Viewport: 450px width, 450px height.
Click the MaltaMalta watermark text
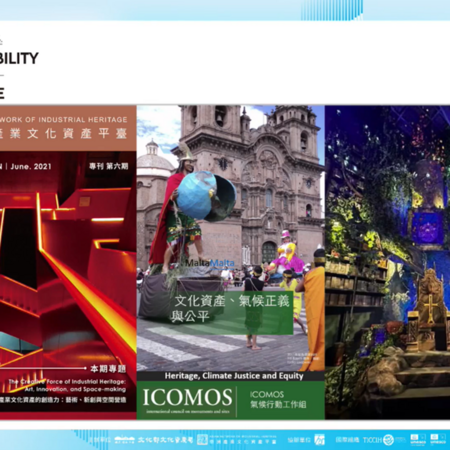point(210,263)
